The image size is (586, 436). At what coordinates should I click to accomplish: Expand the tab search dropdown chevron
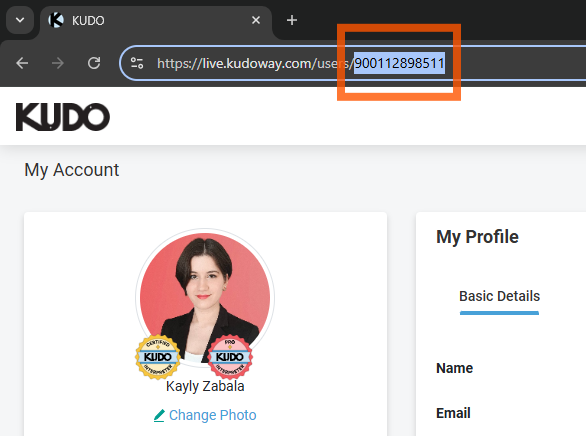click(20, 20)
